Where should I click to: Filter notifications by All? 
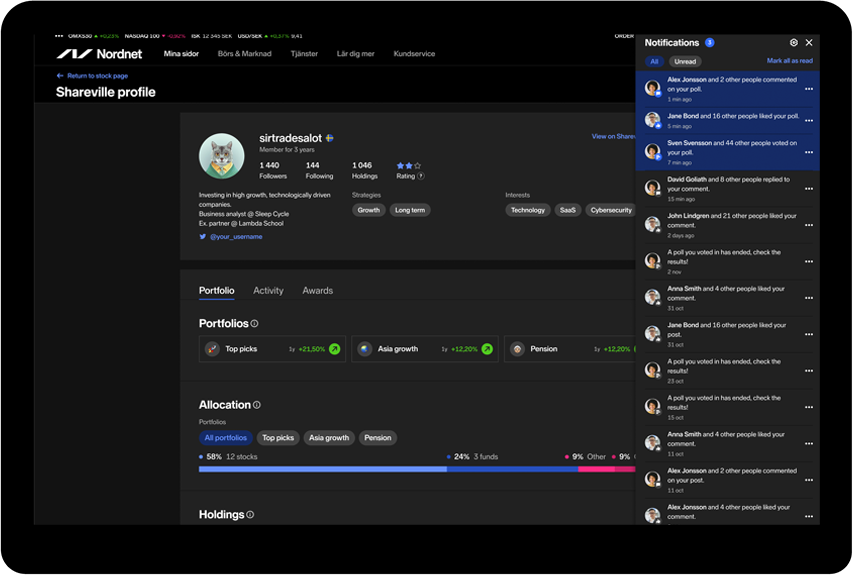tap(654, 61)
